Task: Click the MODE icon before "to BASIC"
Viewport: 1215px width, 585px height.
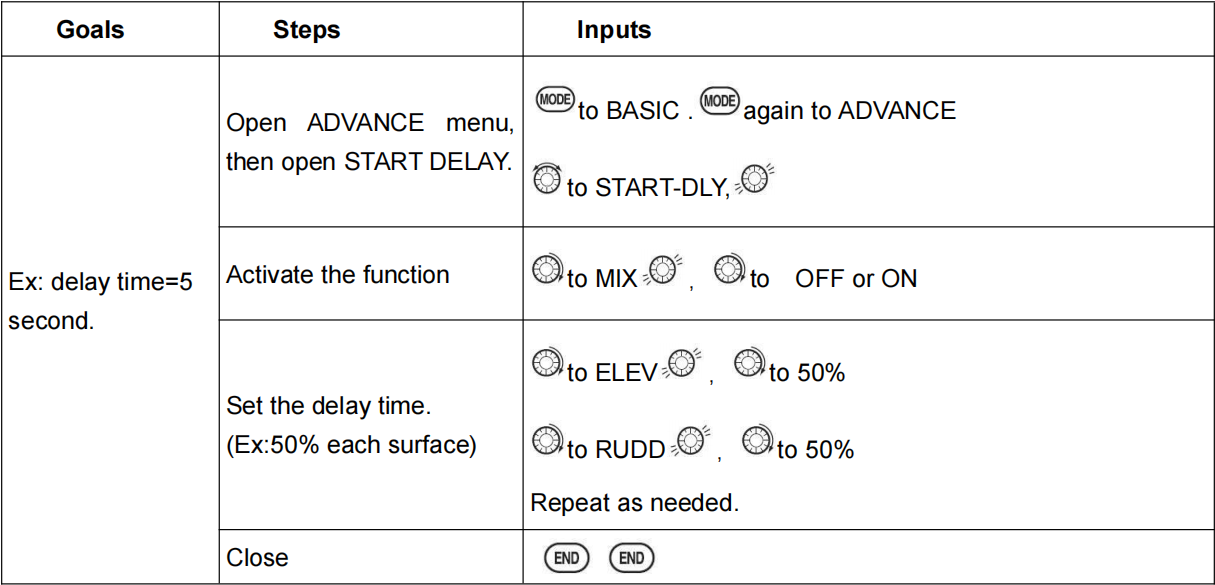Action: (x=555, y=101)
